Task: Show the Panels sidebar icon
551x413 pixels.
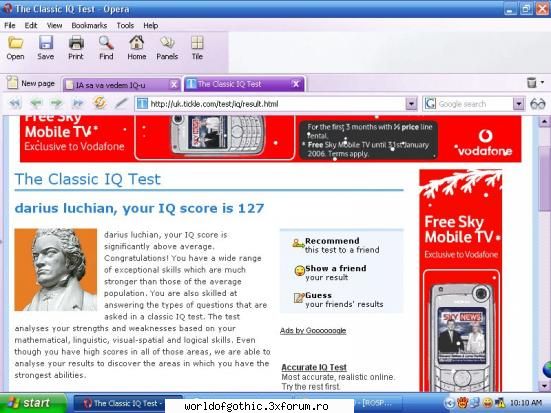Action: [x=167, y=43]
